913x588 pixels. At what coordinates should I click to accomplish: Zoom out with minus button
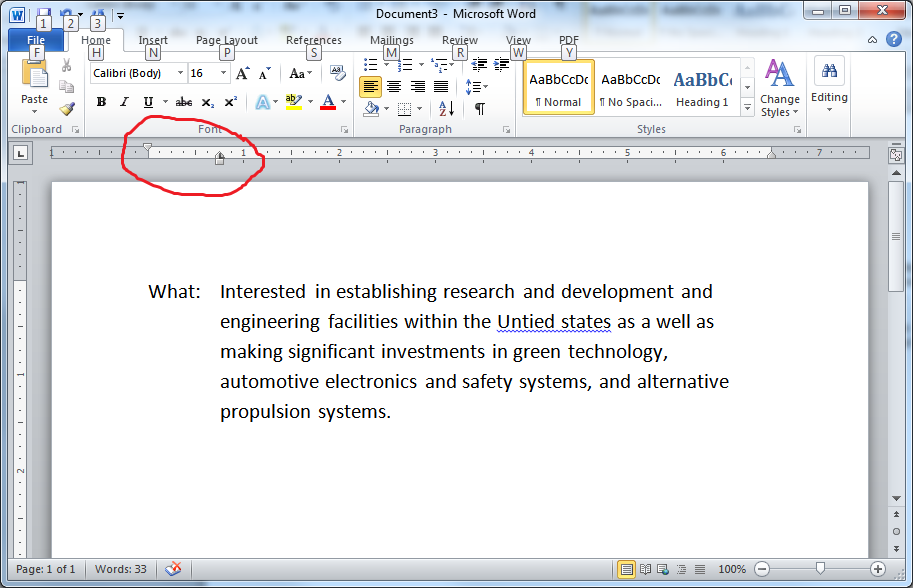click(x=762, y=569)
